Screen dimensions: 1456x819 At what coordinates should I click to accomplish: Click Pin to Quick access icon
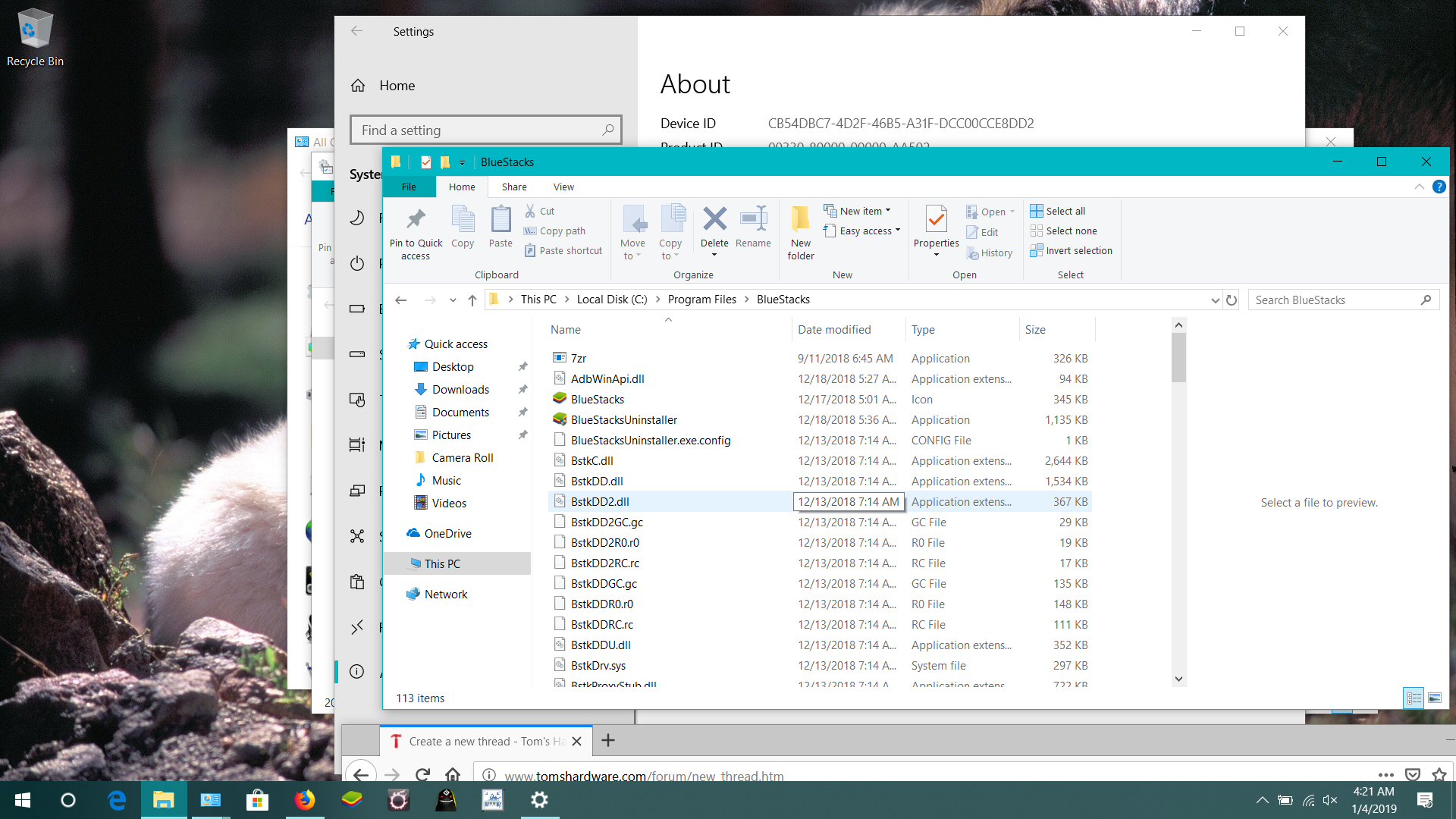pos(416,220)
